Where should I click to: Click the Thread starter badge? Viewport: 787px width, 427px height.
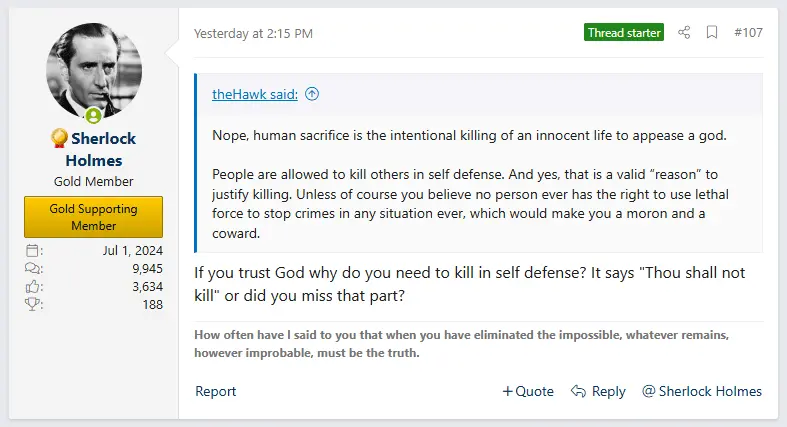pos(624,33)
